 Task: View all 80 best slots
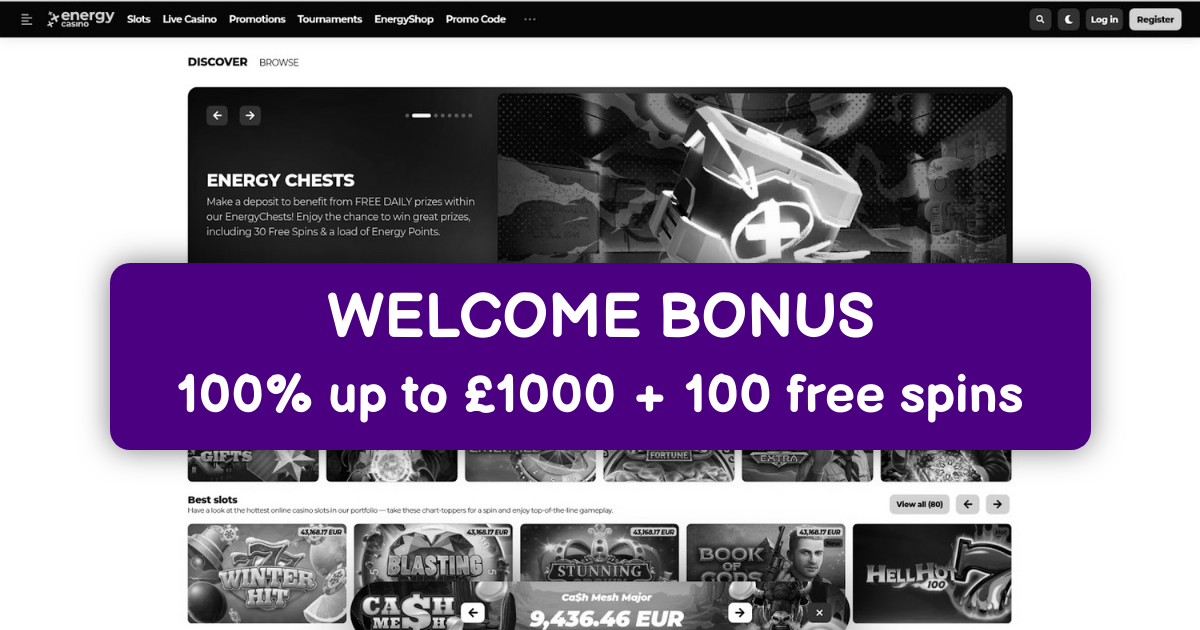click(x=919, y=504)
